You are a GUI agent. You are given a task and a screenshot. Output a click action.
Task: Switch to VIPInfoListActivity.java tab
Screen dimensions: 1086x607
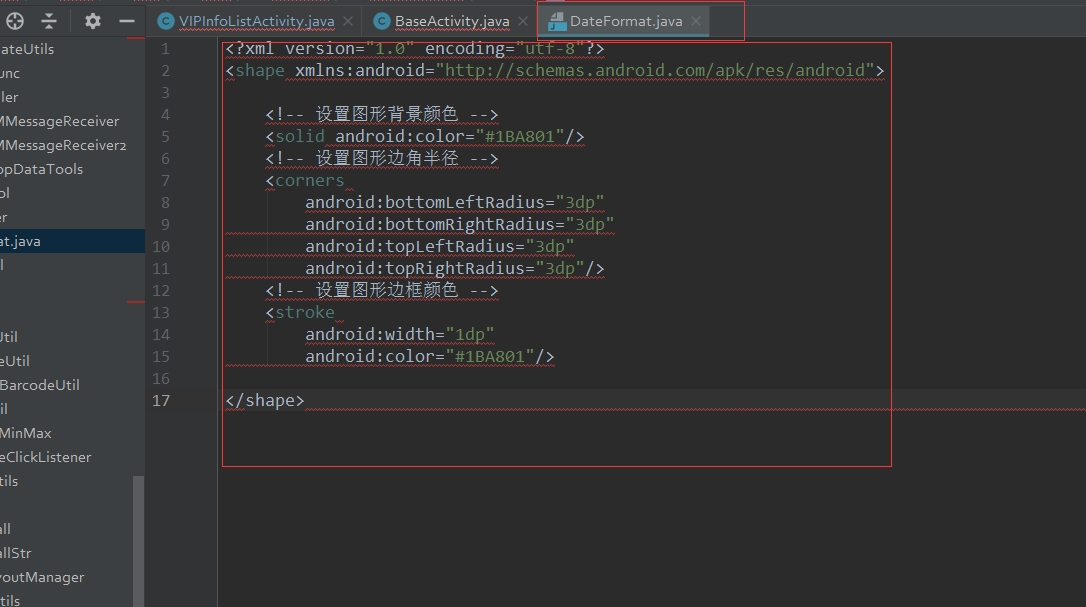pos(256,21)
